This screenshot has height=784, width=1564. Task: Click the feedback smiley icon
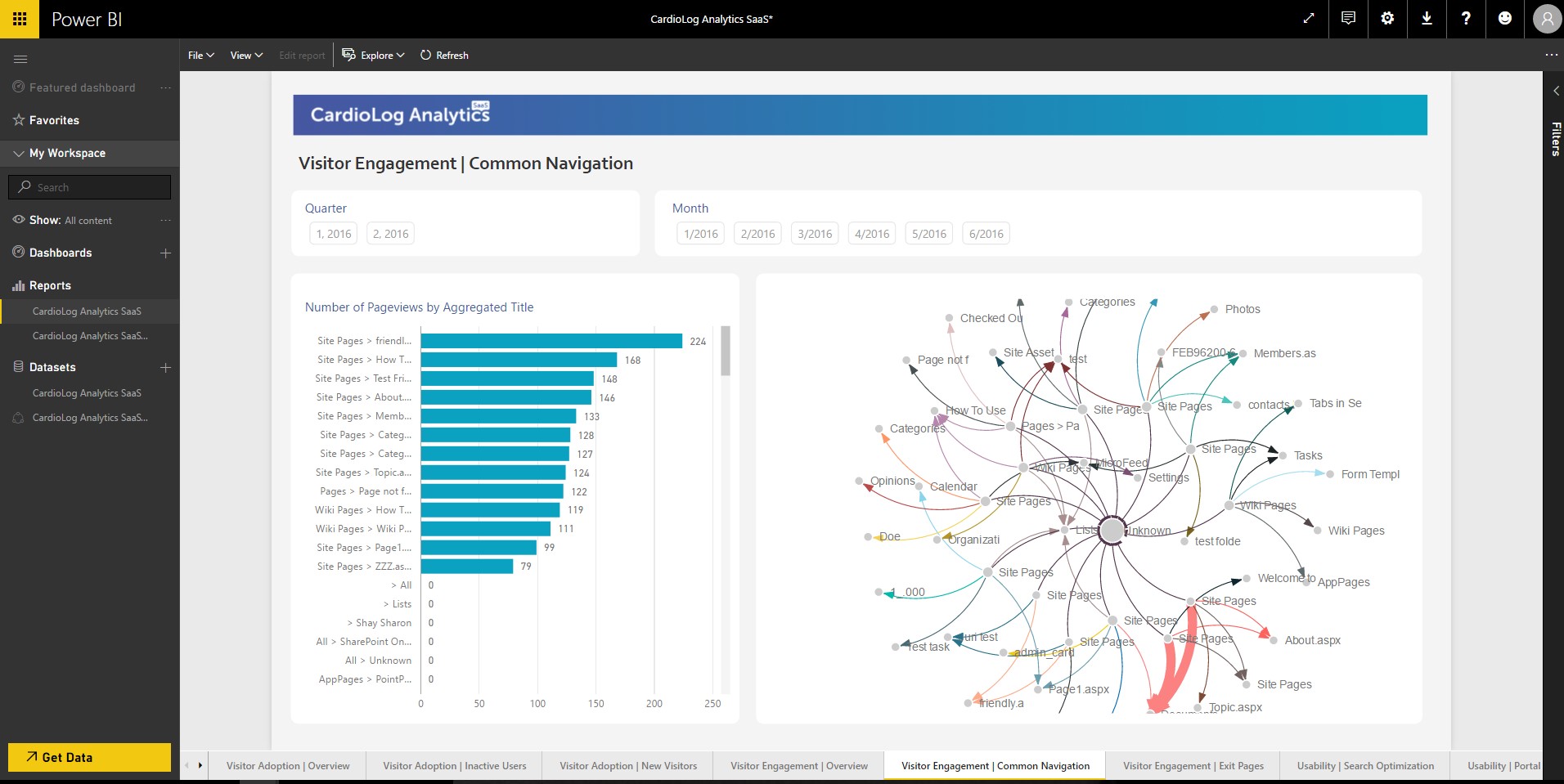(x=1505, y=18)
